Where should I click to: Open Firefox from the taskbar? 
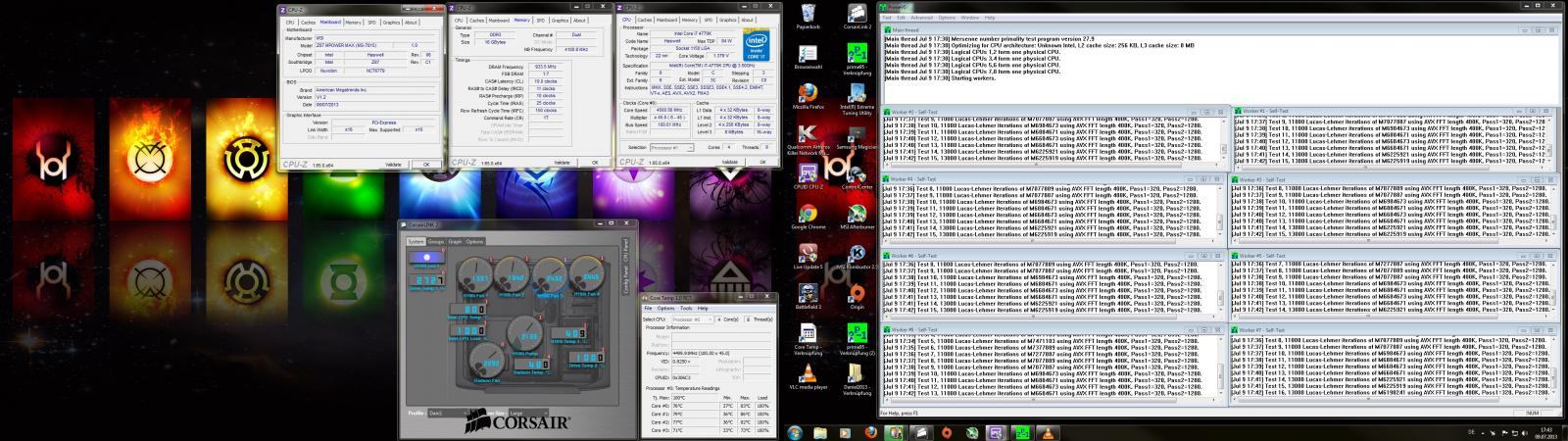(870, 432)
